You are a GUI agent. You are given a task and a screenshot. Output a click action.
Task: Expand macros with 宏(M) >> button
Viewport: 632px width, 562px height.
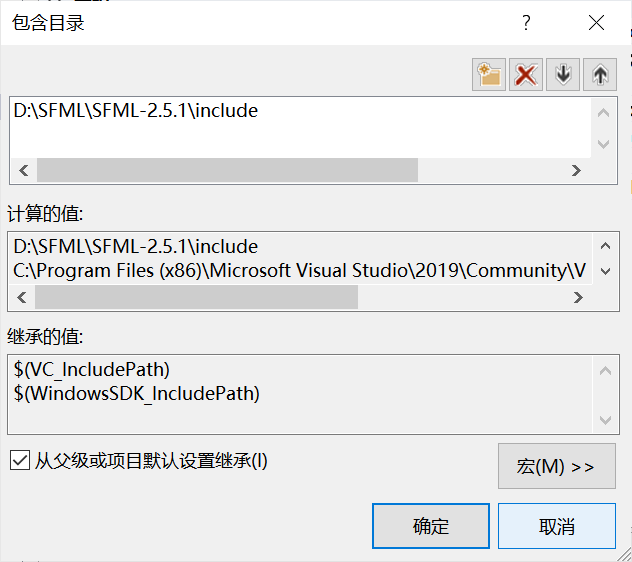click(x=557, y=466)
